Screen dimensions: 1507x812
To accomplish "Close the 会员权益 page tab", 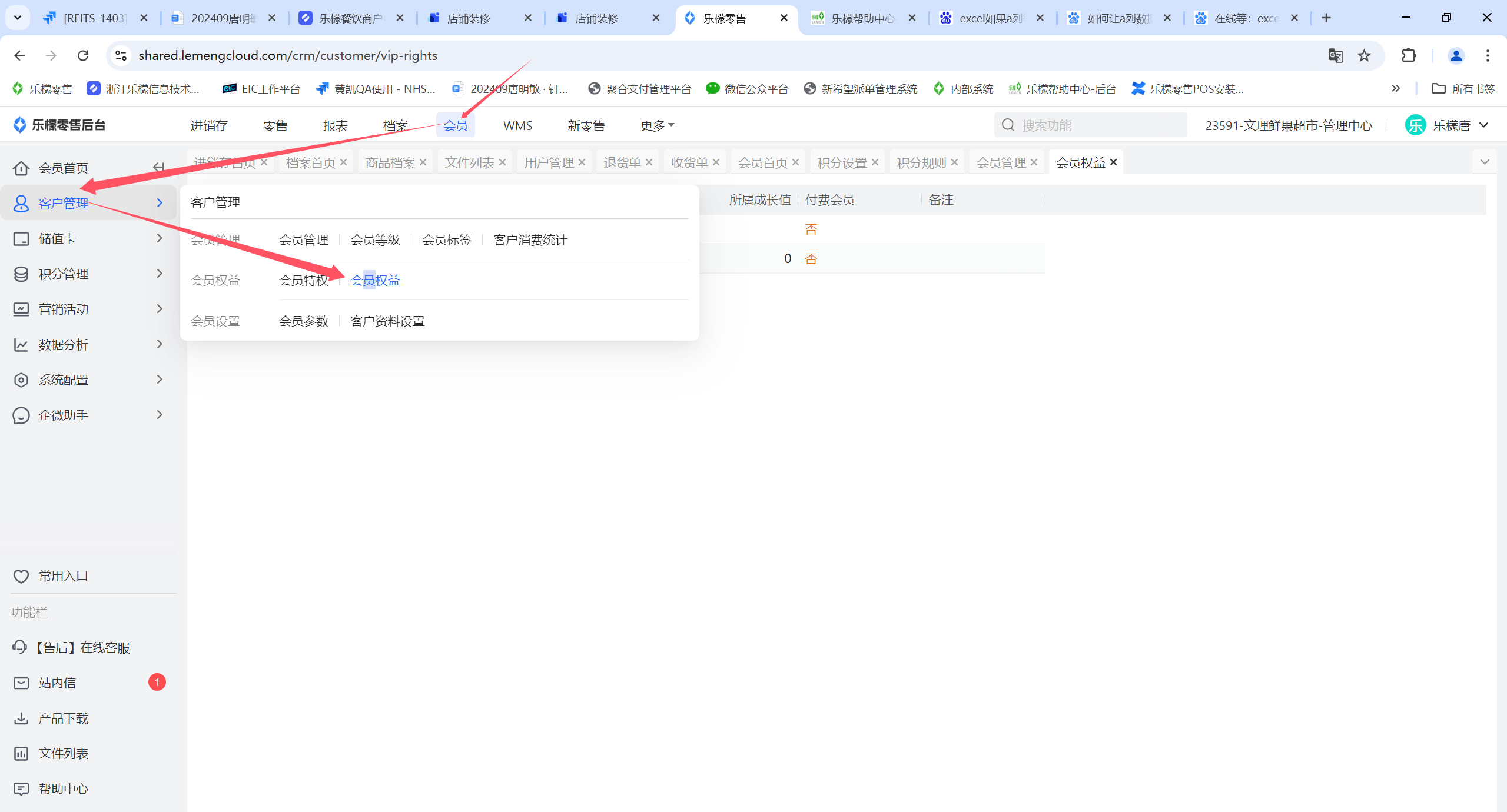I will tap(1113, 162).
